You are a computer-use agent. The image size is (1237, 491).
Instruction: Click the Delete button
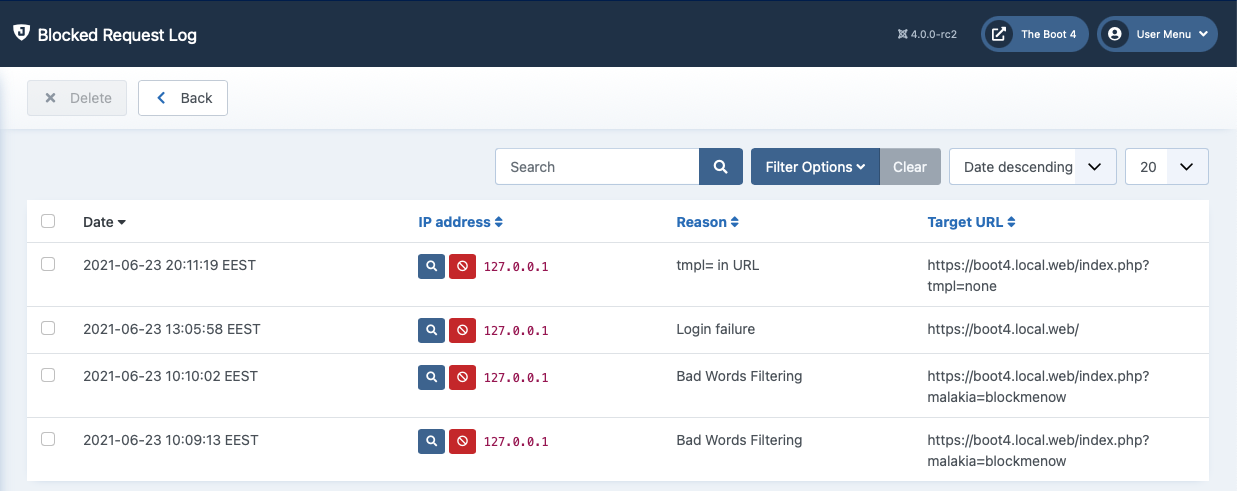point(78,98)
